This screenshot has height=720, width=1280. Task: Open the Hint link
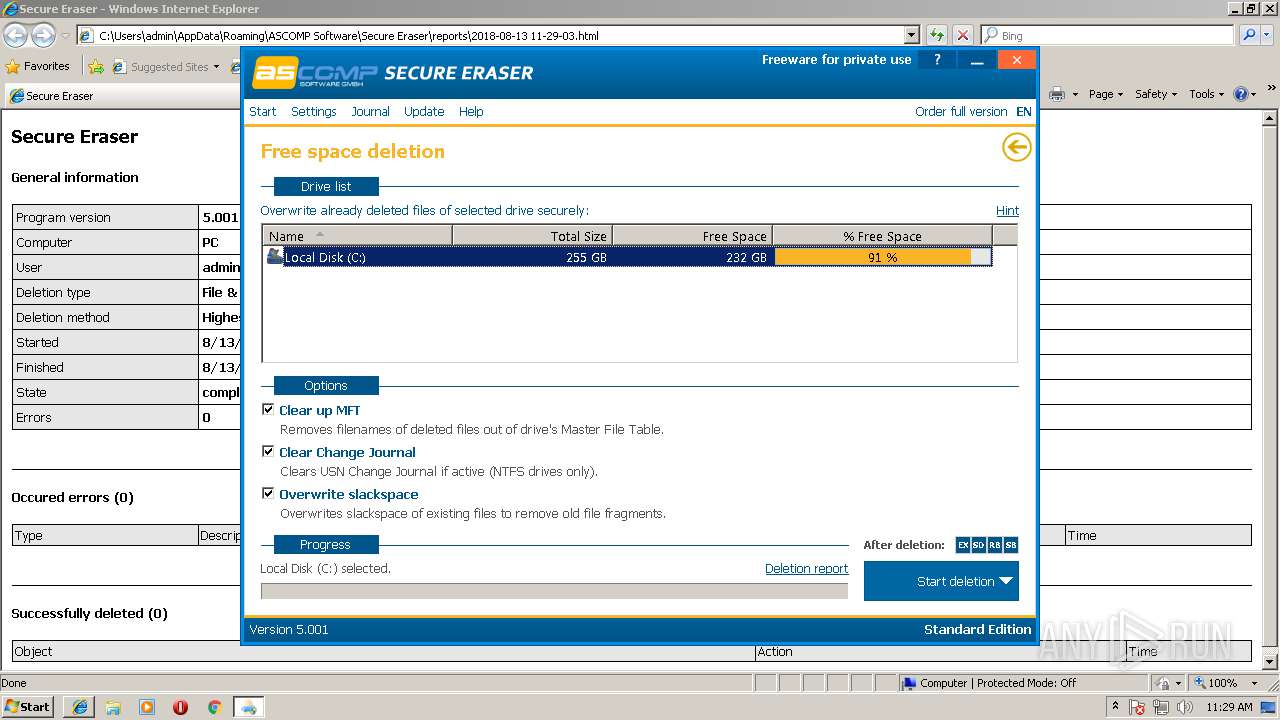pos(1007,210)
